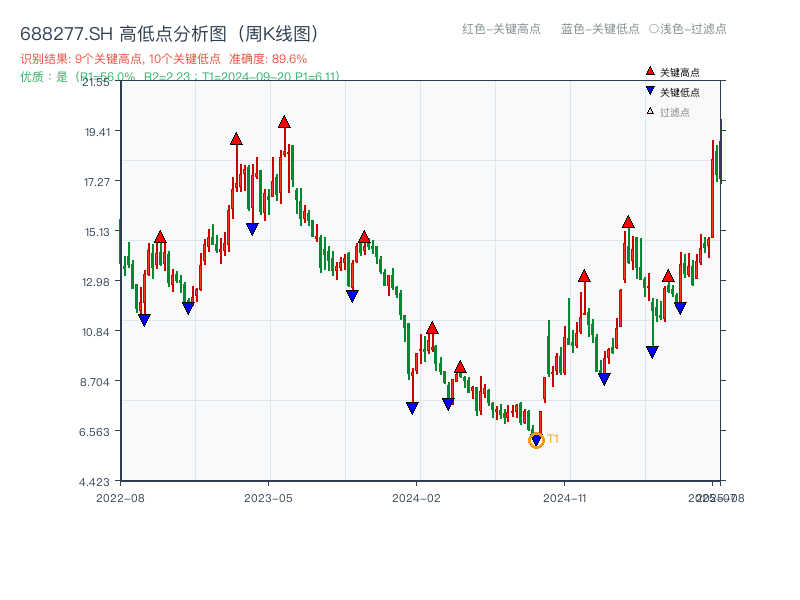
Task: Select the blue low marker below the 2024-11 area
Action: pos(604,378)
